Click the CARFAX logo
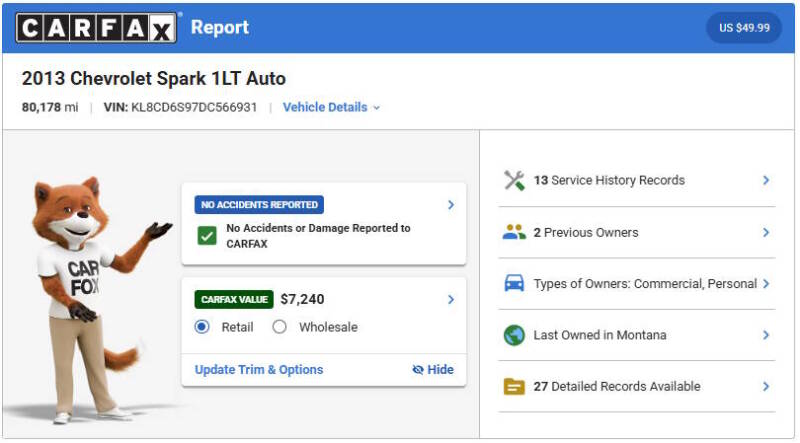 [96, 28]
